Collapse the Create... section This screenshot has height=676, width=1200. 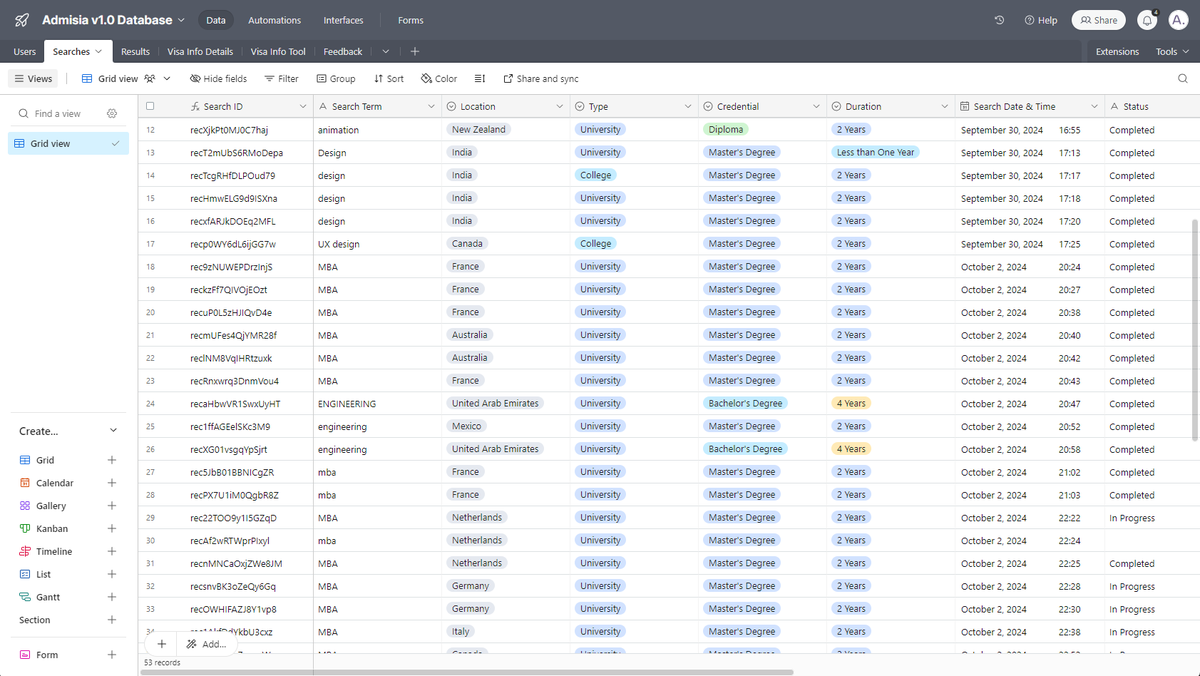[113, 431]
